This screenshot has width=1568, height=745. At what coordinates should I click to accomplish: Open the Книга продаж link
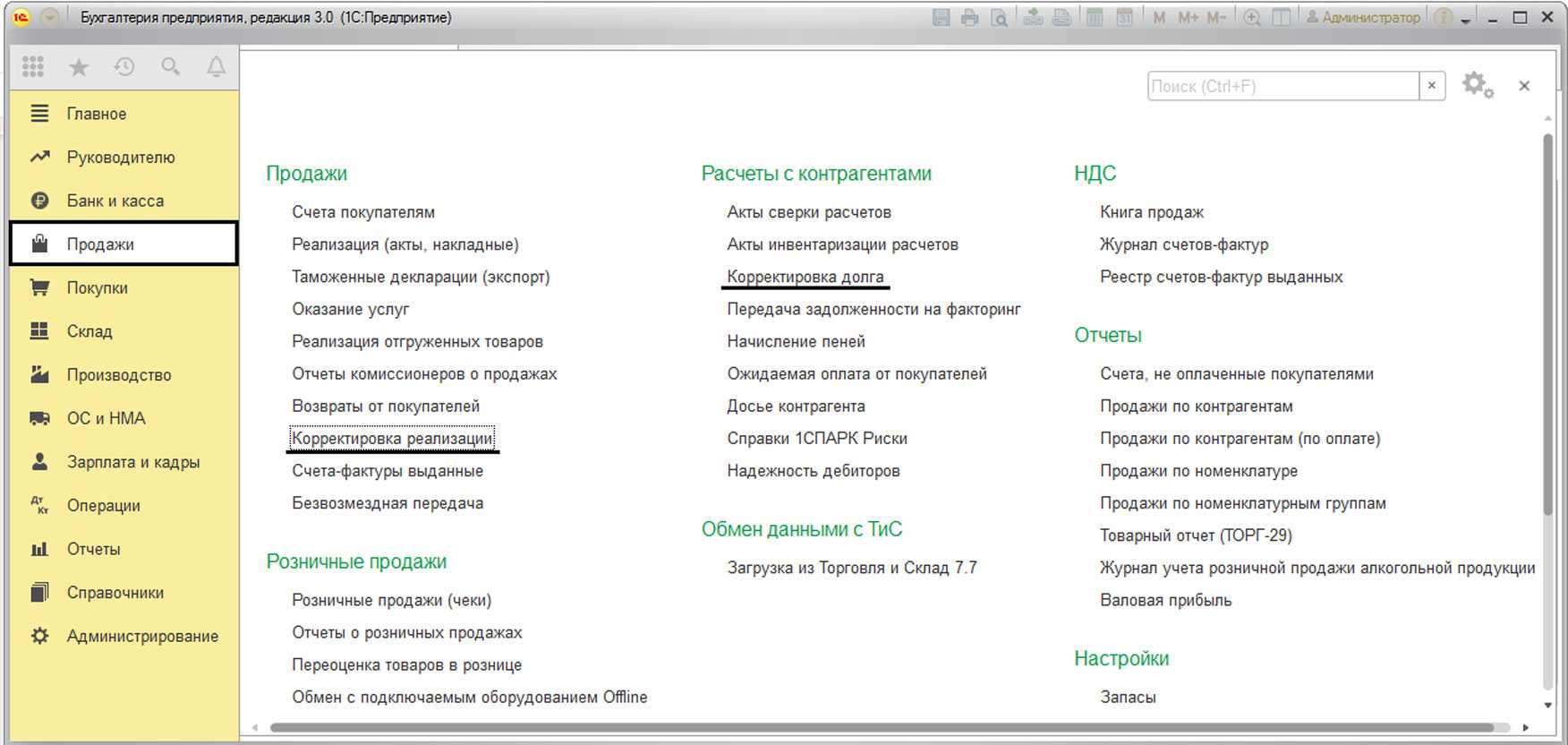[x=1151, y=212]
